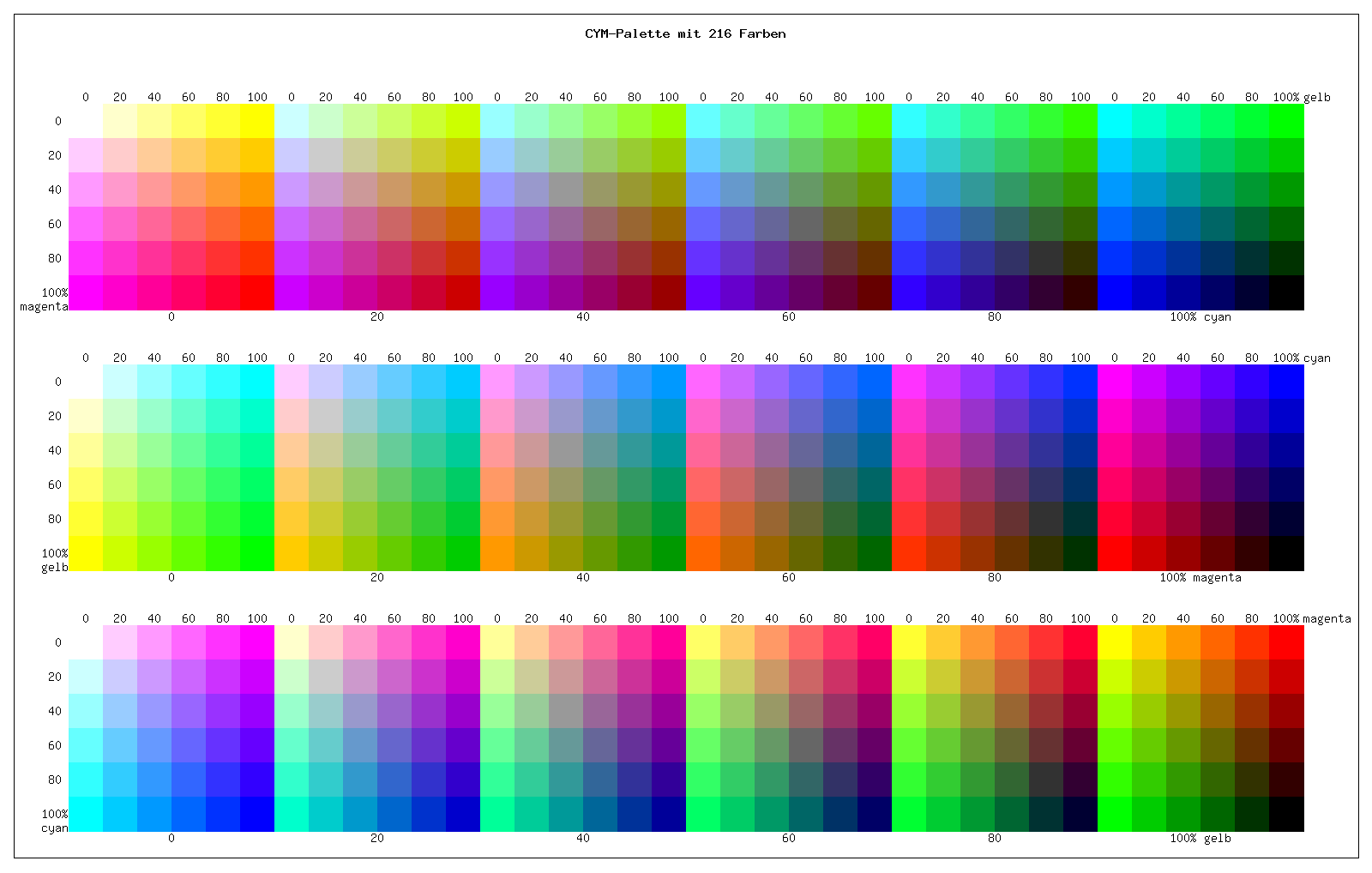Choose pure magenta swatch in top palette
Screen dimensions: 1372x873
[x=86, y=292]
